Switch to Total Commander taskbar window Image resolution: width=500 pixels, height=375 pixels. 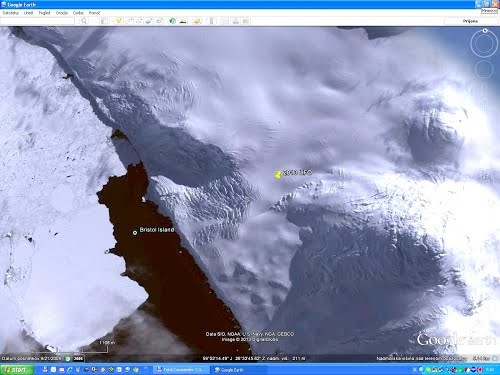182,370
